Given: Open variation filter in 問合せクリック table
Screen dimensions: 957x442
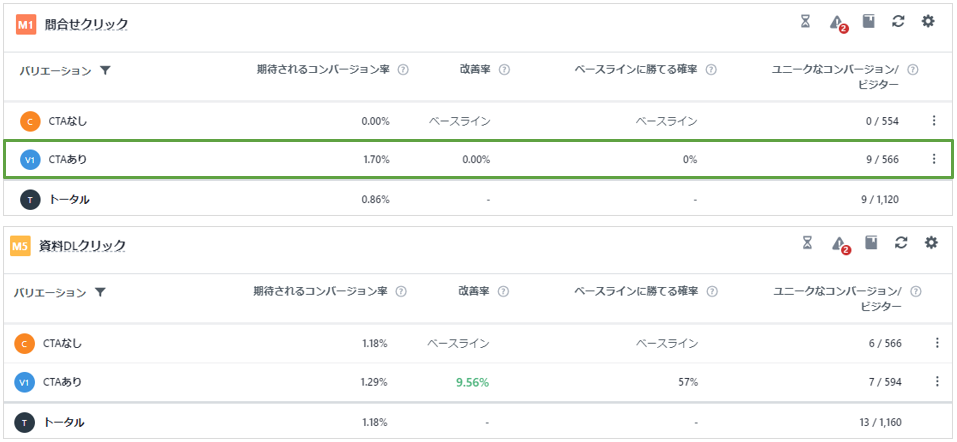Looking at the screenshot, I should click(x=106, y=71).
